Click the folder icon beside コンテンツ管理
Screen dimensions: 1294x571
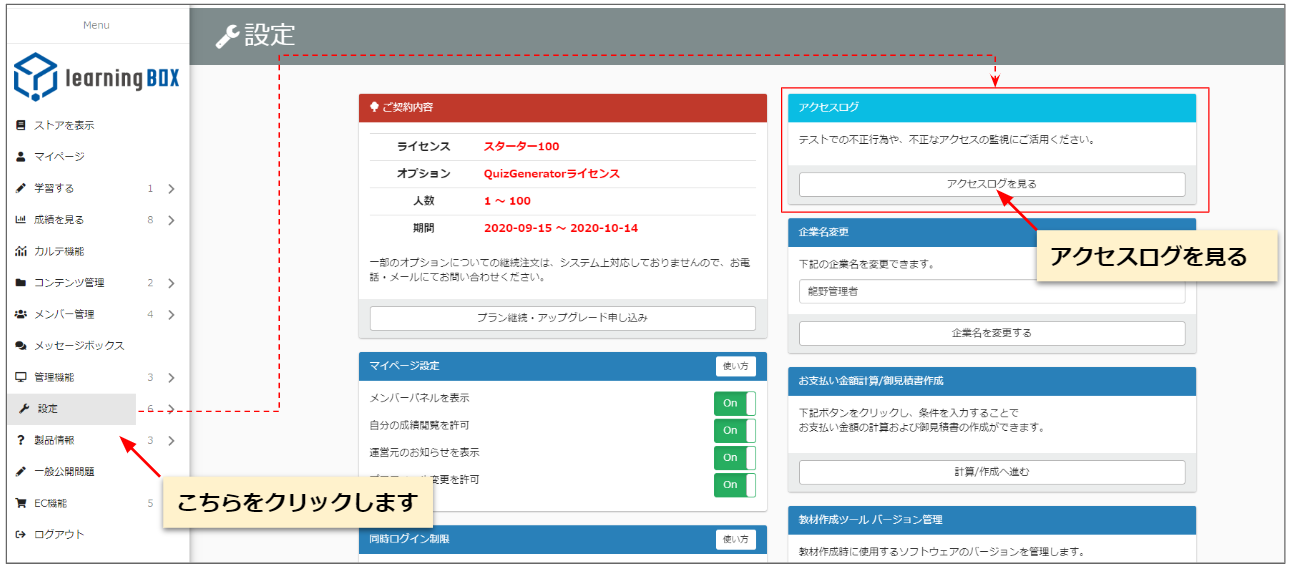pyautogui.click(x=21, y=283)
